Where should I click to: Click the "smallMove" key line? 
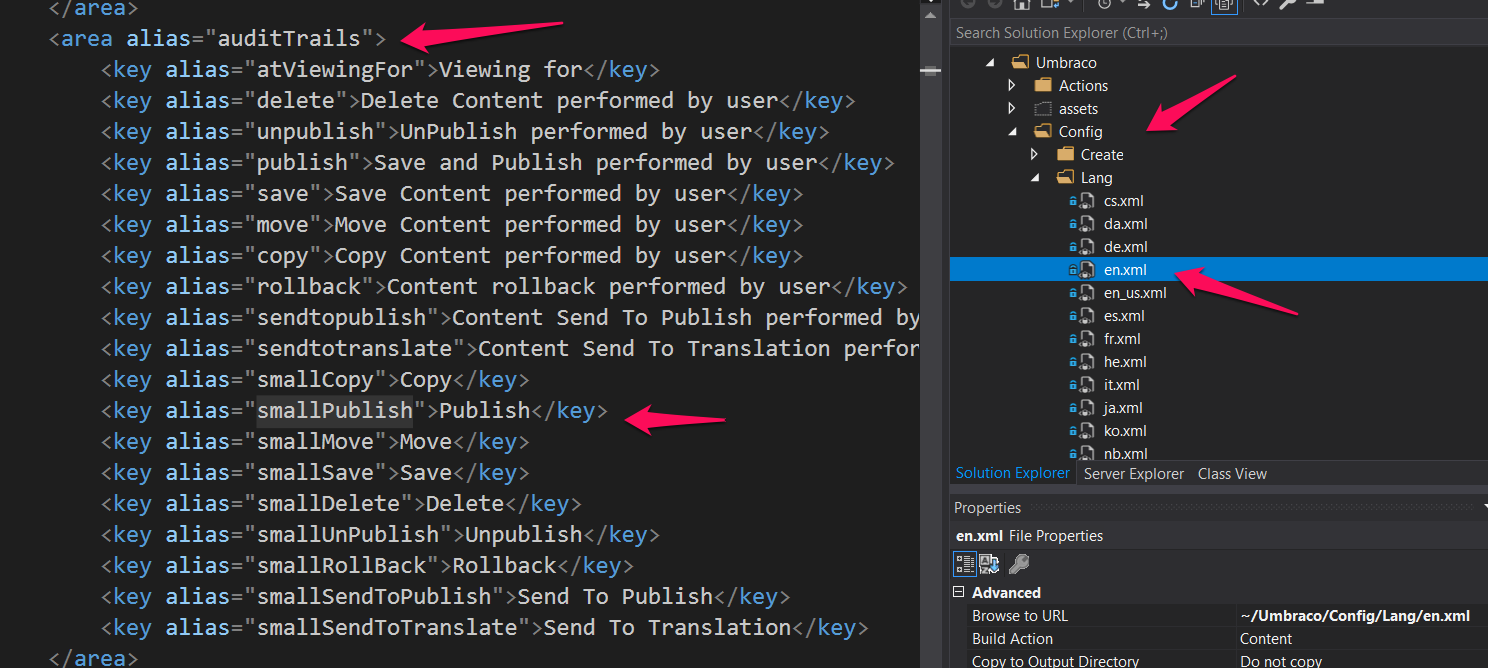(x=315, y=442)
